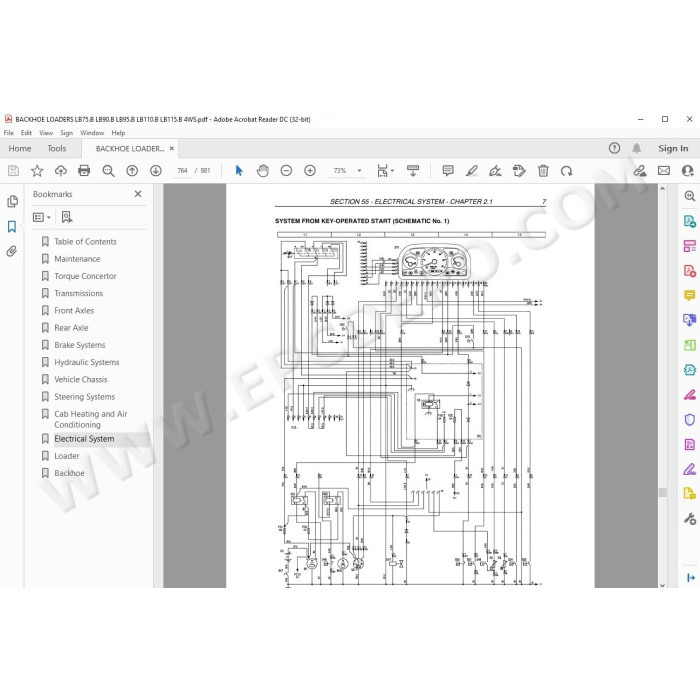Click the scrolling mode keyboard icon
Image resolution: width=700 pixels, height=700 pixels.
pos(413,171)
